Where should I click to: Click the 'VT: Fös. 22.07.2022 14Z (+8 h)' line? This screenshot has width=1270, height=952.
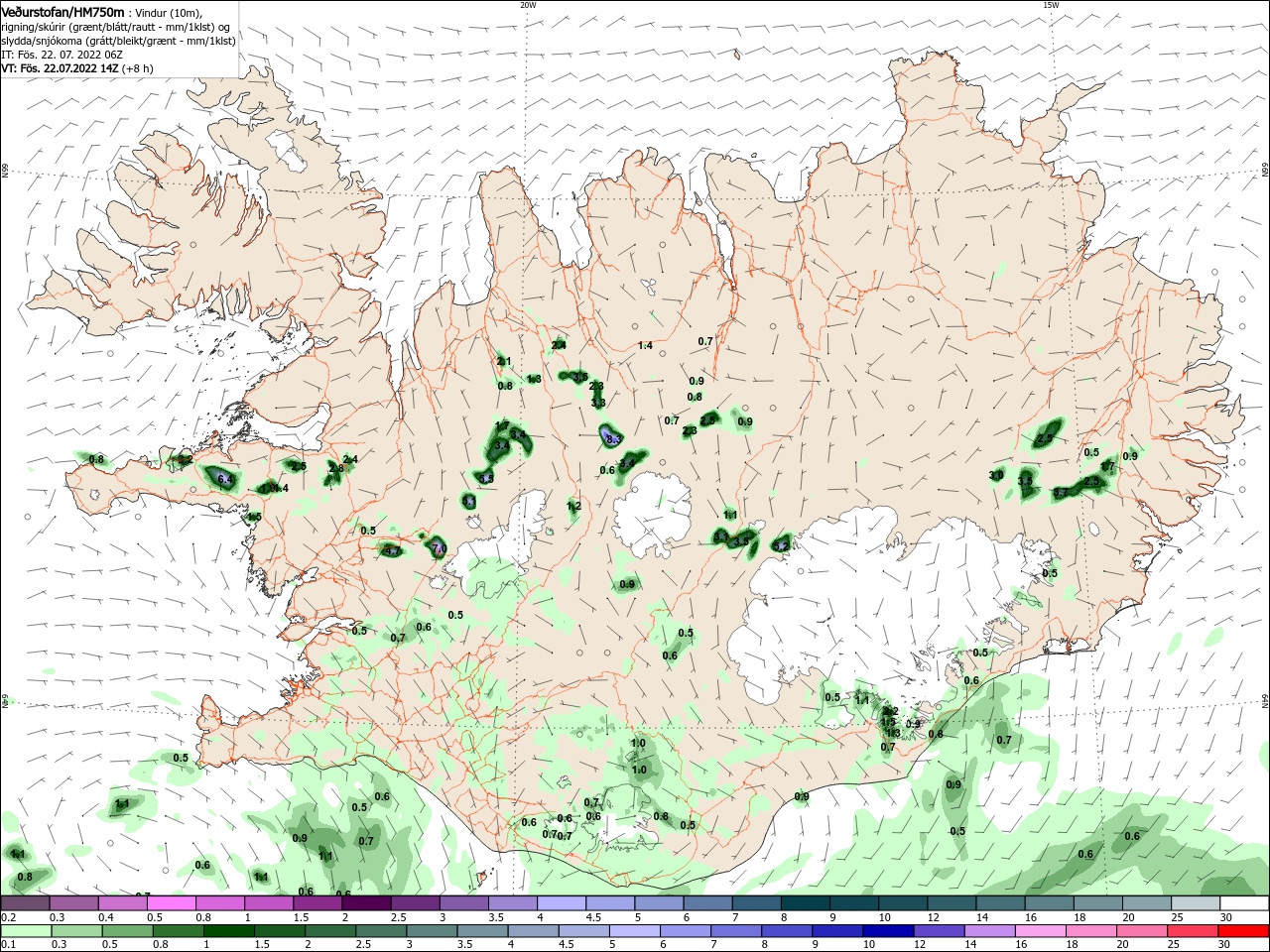point(77,68)
